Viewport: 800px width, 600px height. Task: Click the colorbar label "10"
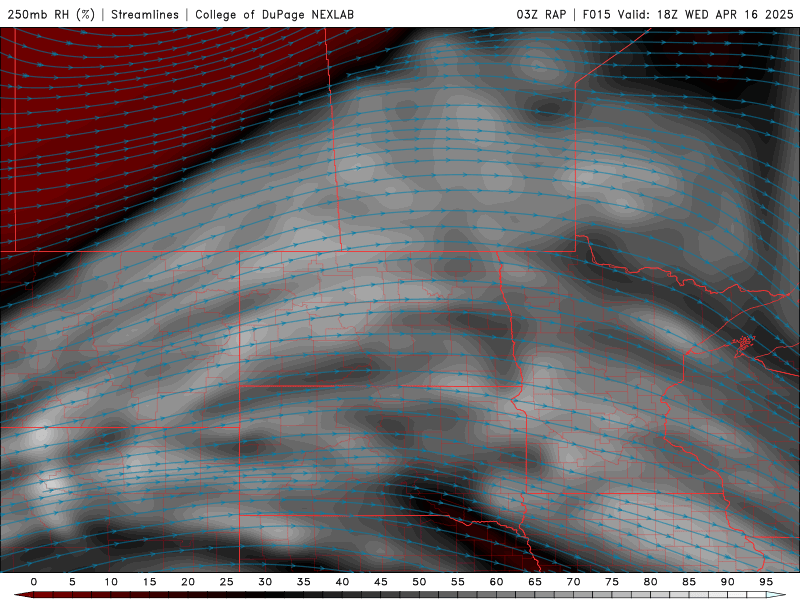click(x=111, y=582)
